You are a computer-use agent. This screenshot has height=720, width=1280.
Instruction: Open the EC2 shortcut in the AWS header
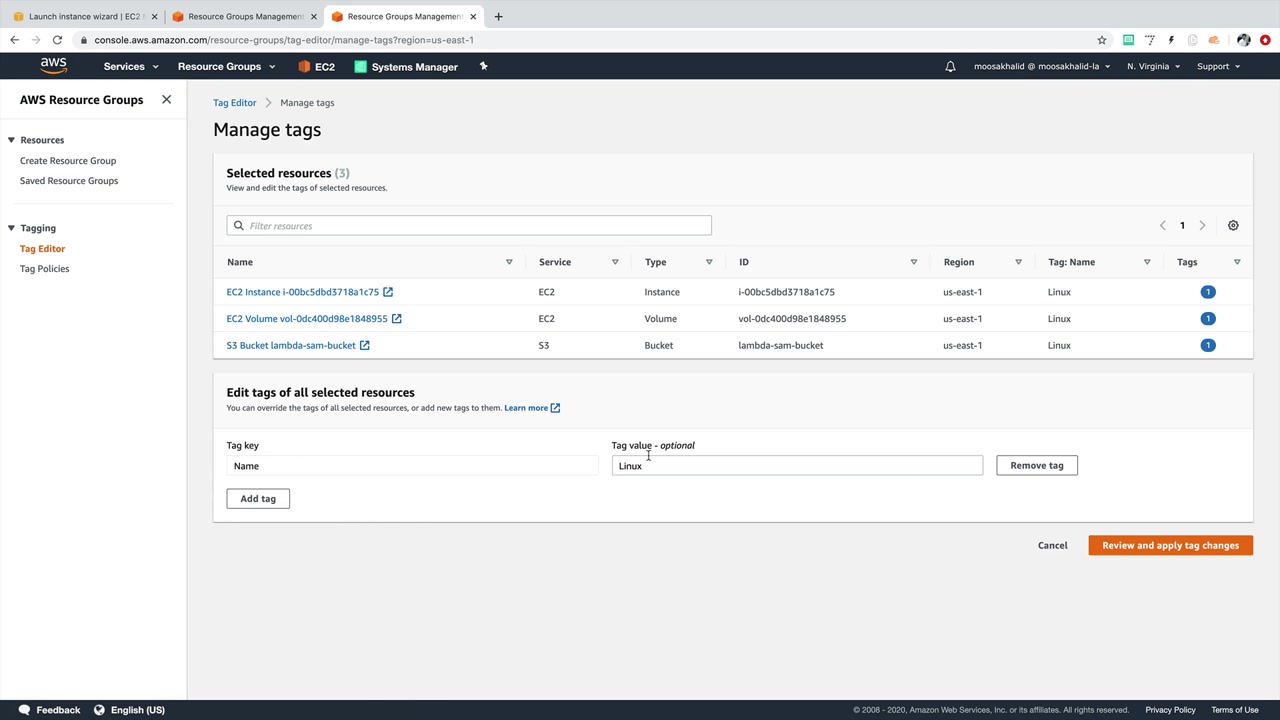point(317,67)
